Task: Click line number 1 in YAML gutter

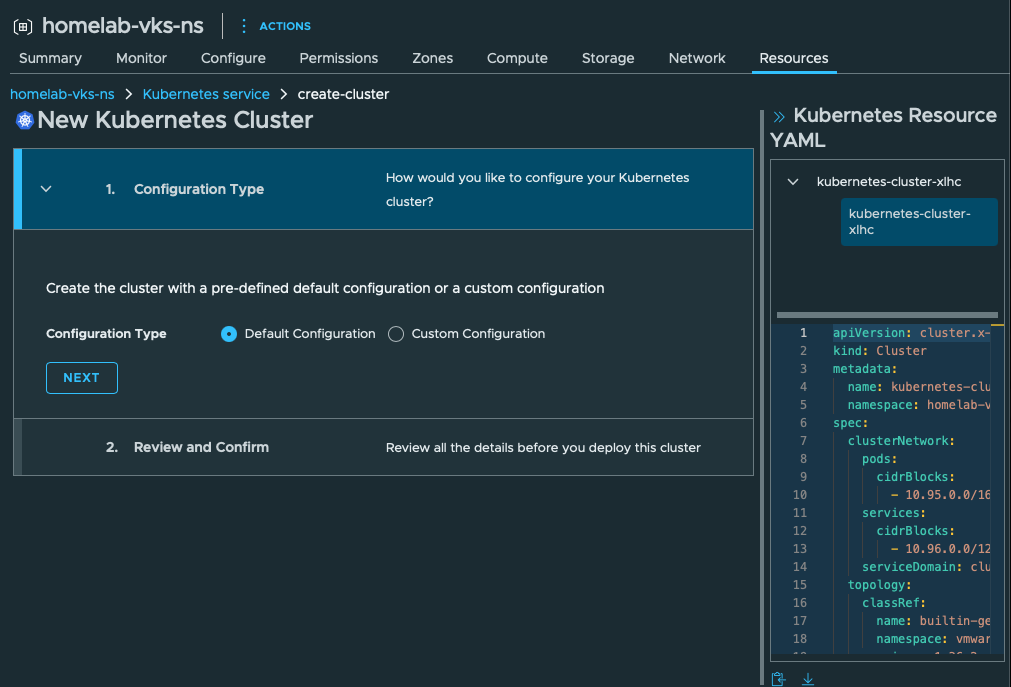Action: [803, 333]
